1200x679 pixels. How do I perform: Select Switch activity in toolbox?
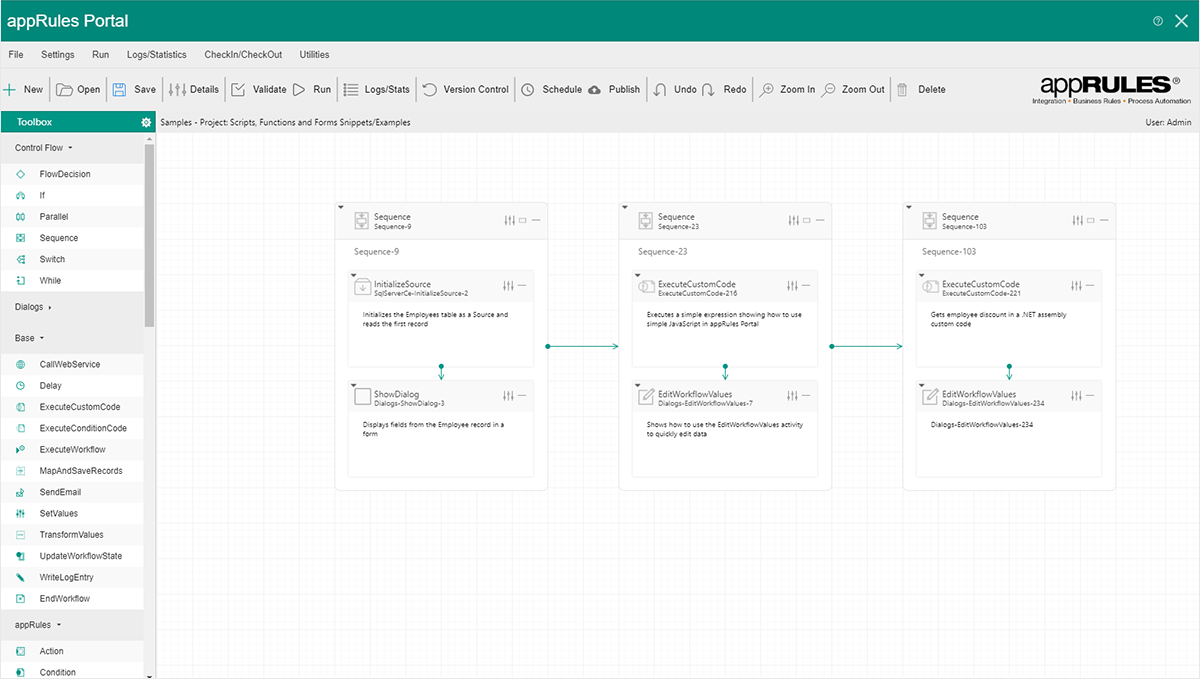tap(72, 259)
